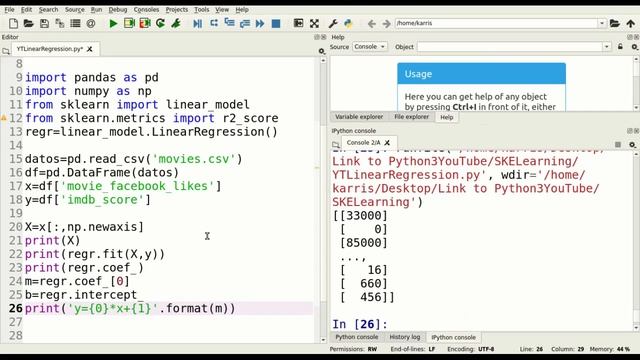Click line 26 print statement in editor
This screenshot has height=360, width=640.
(130, 308)
